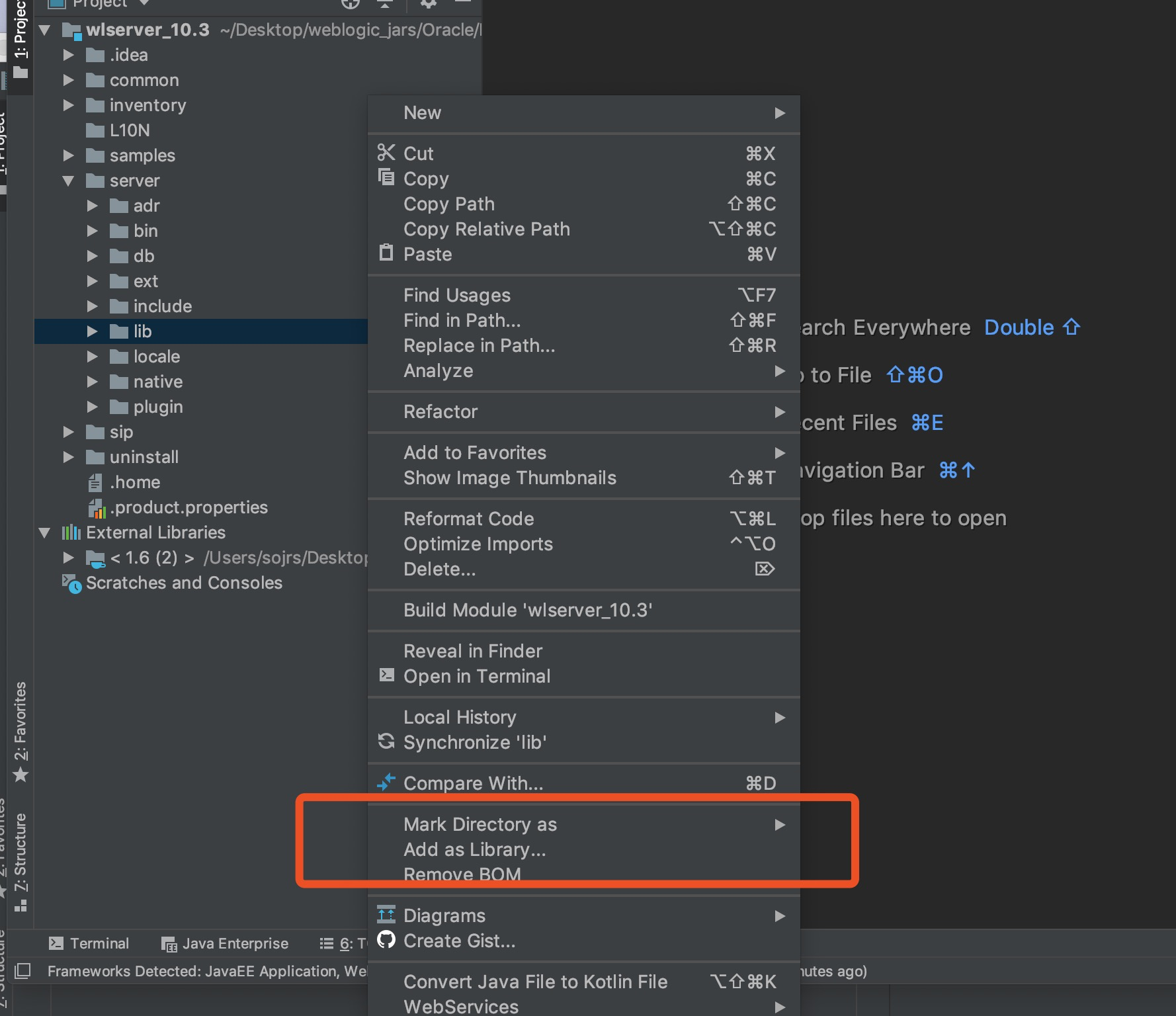Click the status bar tool windows toggle icon
The height and width of the screenshot is (1016, 1176).
(x=22, y=971)
